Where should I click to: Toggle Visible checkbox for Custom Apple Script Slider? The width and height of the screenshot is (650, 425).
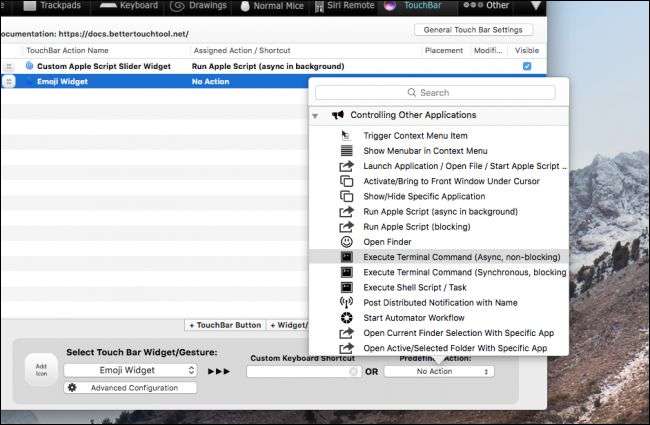[x=527, y=66]
